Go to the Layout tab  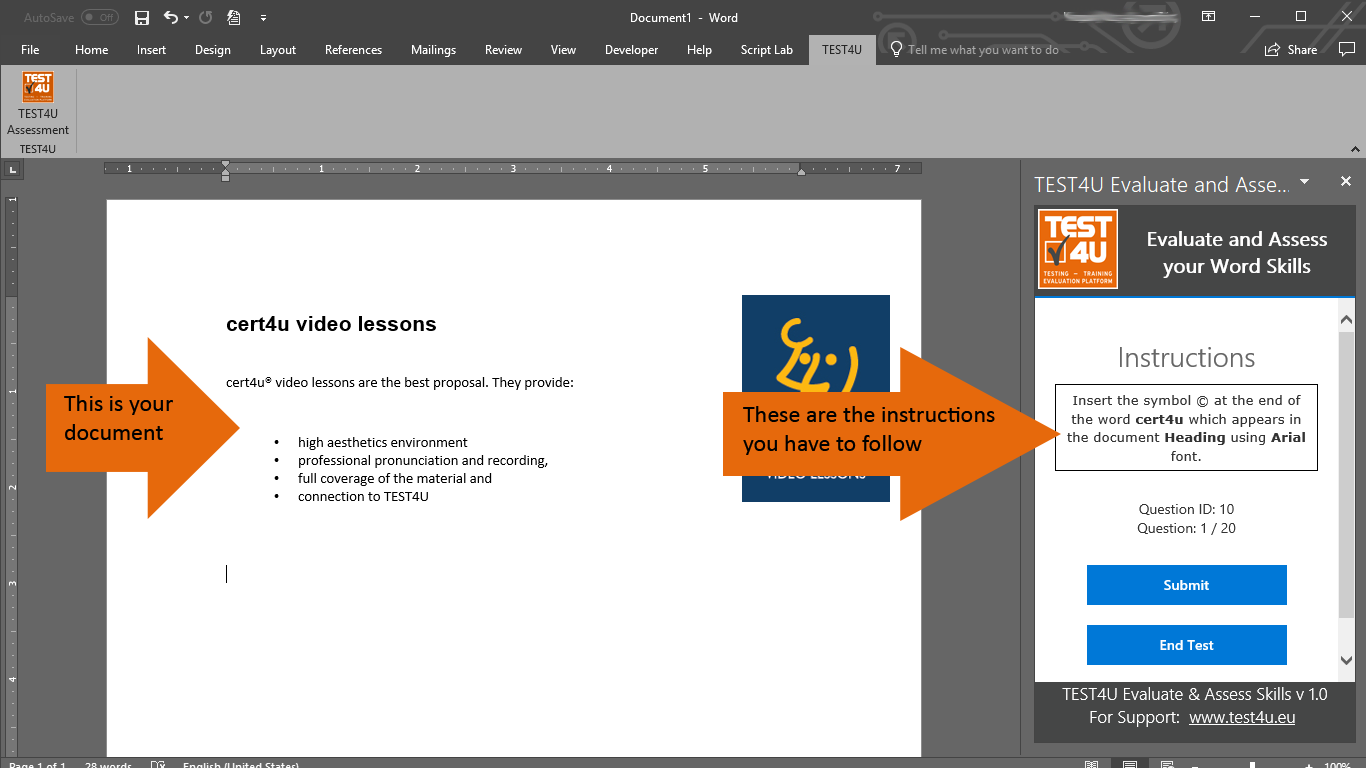pyautogui.click(x=278, y=50)
